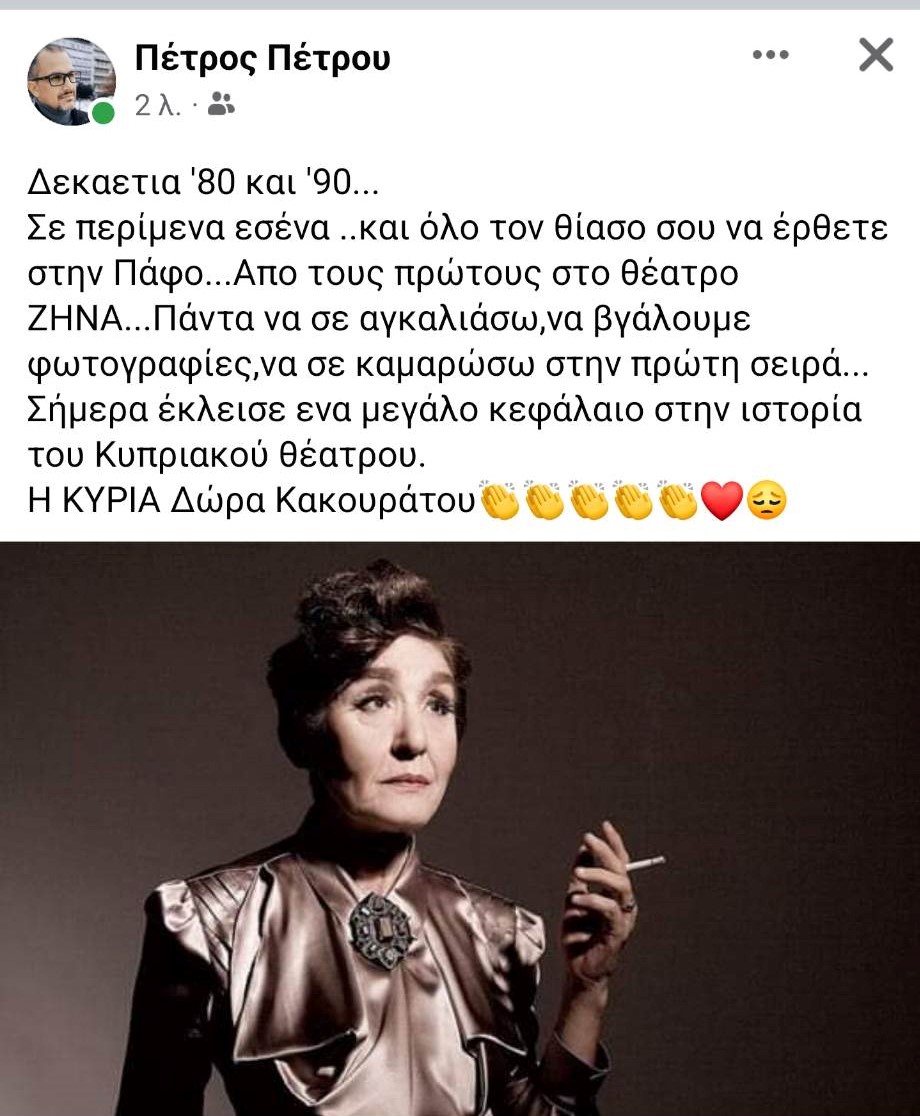Click the text "του Κυπριακού θέατρου."
Screen dimensions: 920x1116
(226, 456)
